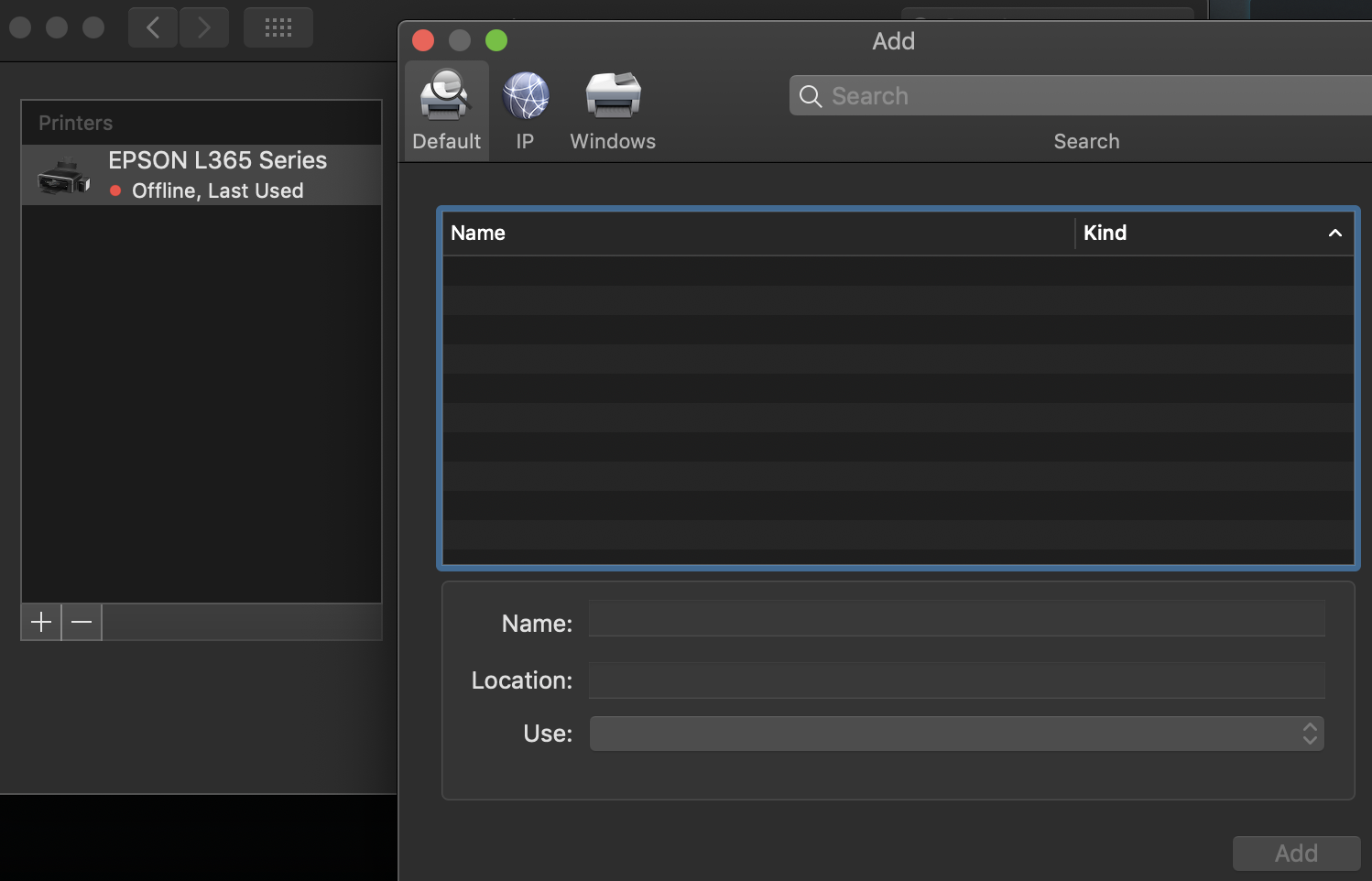This screenshot has height=881, width=1372.
Task: Open the Use driver dropdown
Action: (x=956, y=733)
